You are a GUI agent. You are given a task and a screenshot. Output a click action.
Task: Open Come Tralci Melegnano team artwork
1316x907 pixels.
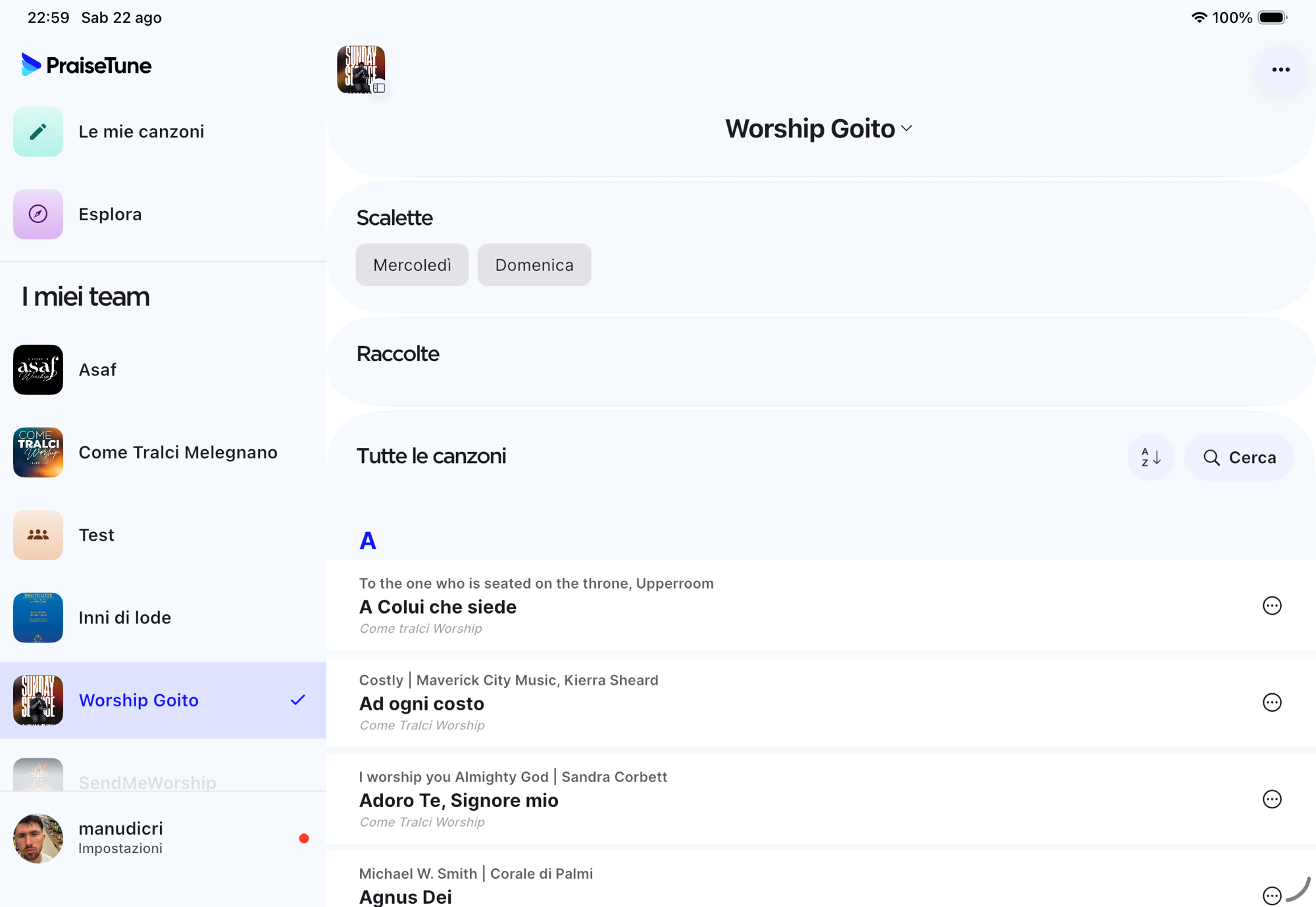(38, 453)
